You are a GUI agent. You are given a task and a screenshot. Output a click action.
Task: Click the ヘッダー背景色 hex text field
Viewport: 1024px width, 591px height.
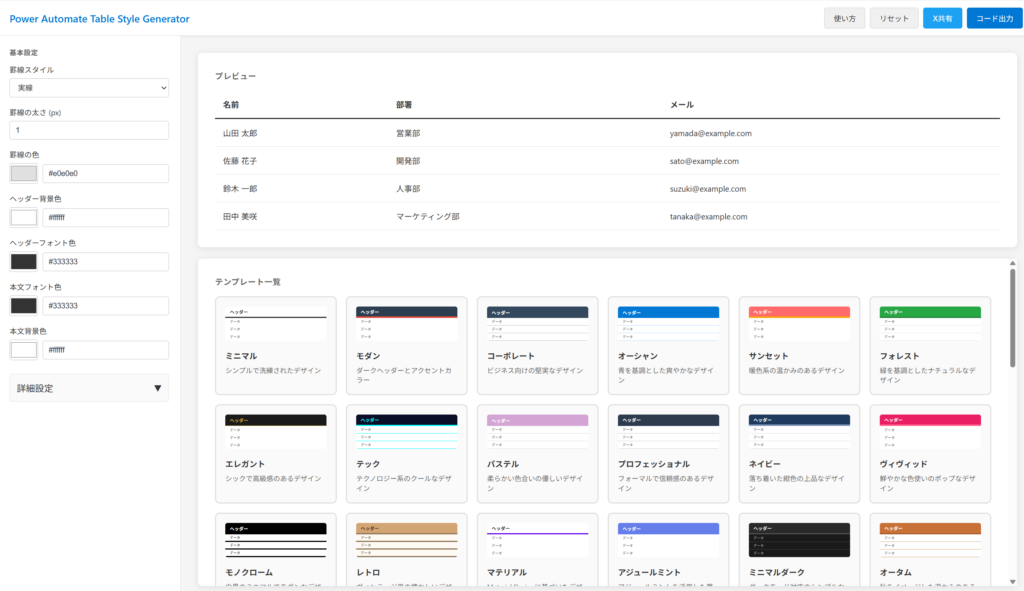coord(105,218)
